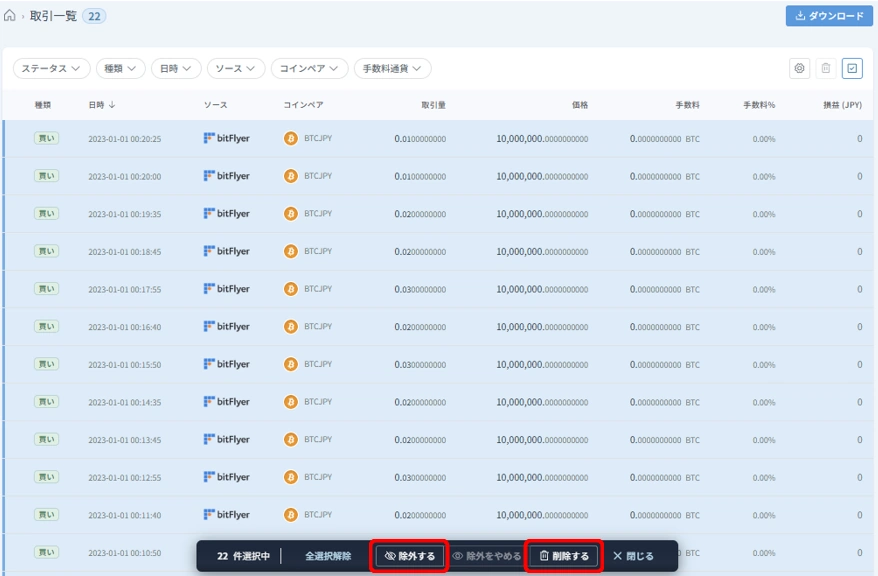Sort by 日時 column header
Viewport: 878px width, 576px height.
(102, 105)
